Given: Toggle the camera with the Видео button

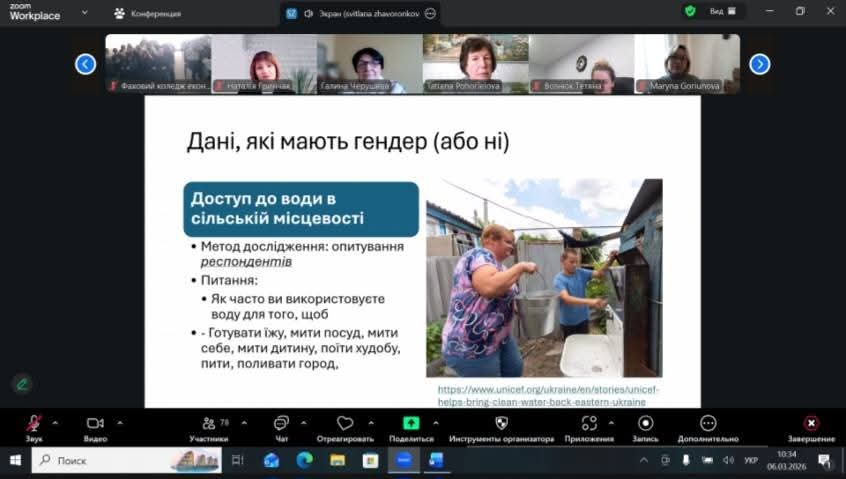Looking at the screenshot, I should [95, 424].
